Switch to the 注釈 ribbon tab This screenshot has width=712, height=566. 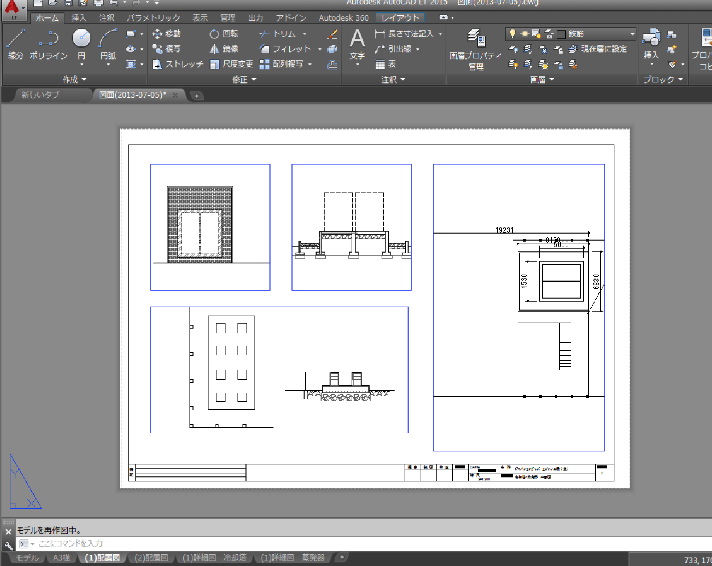(x=107, y=18)
